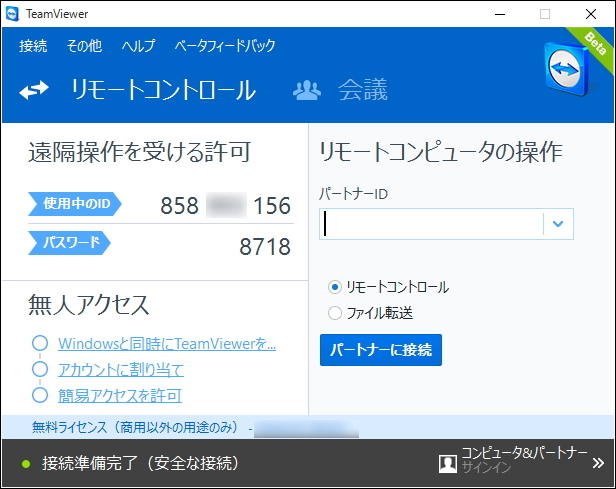Click the meeting people icon
Screen dimensions: 616x489
tap(307, 90)
